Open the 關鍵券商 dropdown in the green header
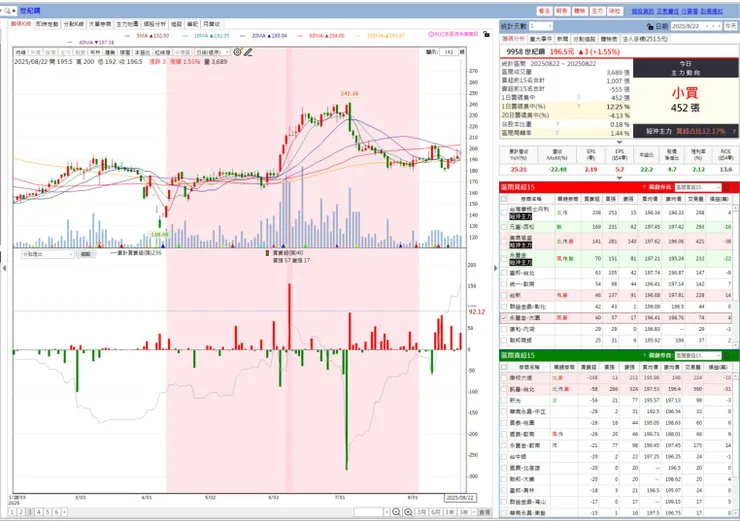 (698, 355)
